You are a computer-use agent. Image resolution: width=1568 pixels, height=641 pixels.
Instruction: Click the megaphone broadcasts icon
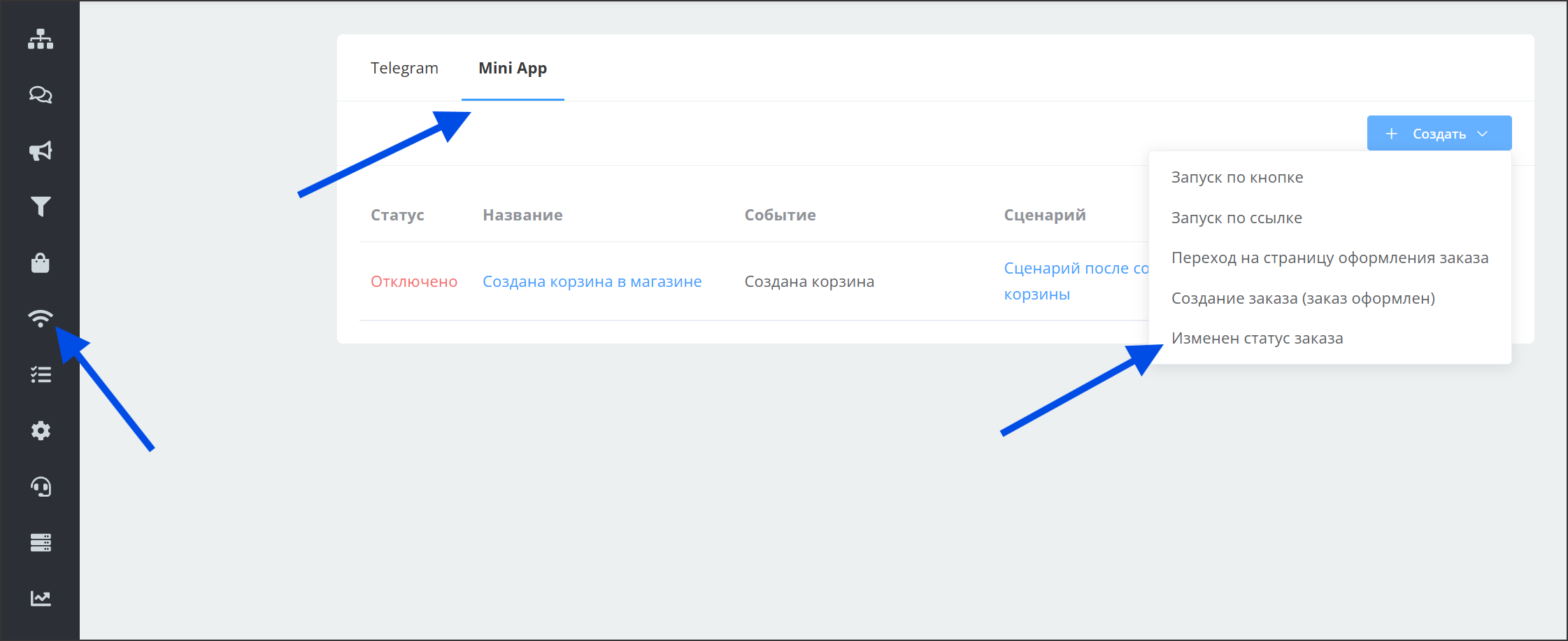tap(41, 150)
